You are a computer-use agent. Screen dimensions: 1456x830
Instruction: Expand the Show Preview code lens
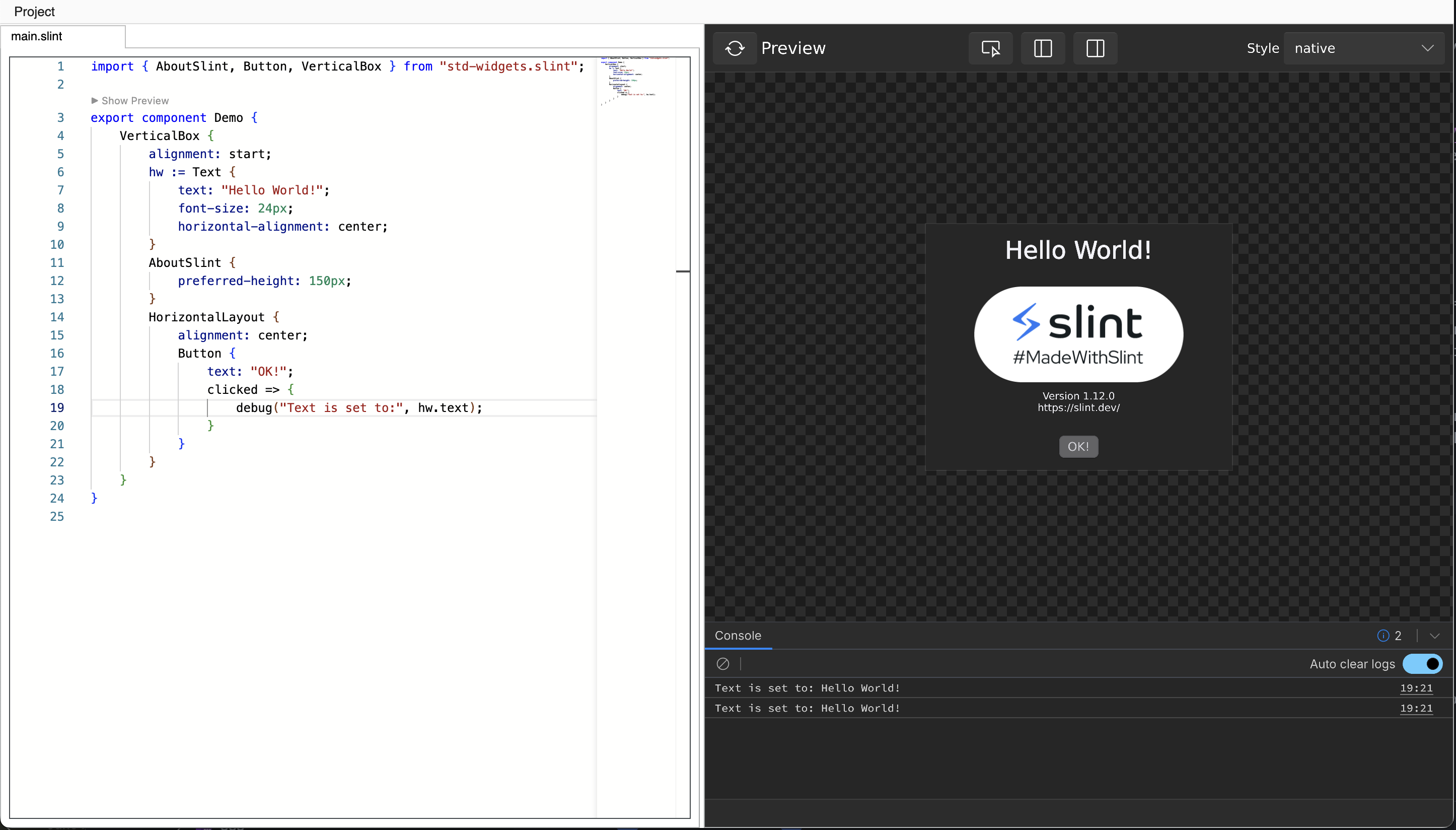pyautogui.click(x=130, y=100)
